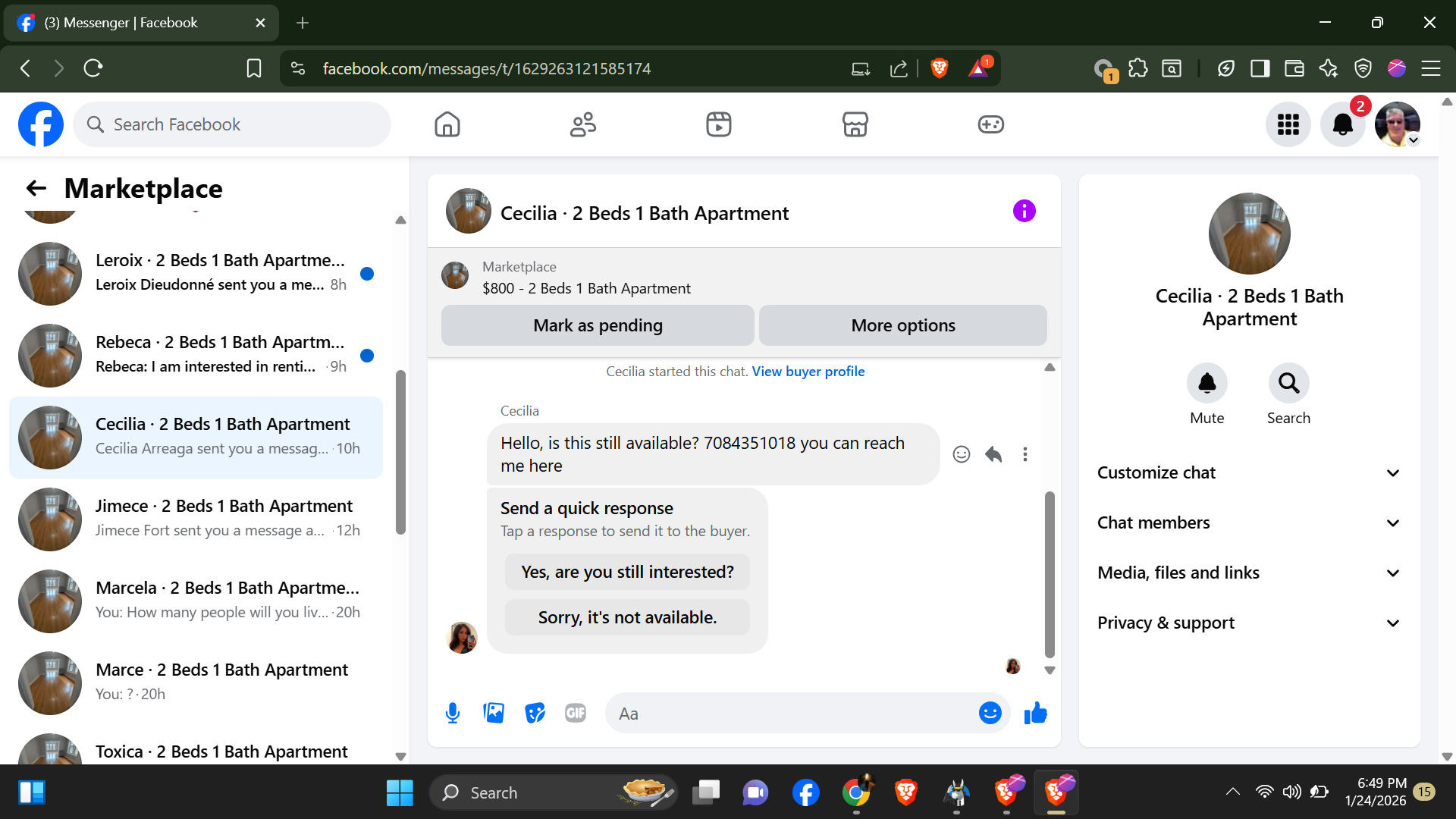Viewport: 1456px width, 819px height.
Task: Open emoji picker in message box
Action: pyautogui.click(x=990, y=713)
